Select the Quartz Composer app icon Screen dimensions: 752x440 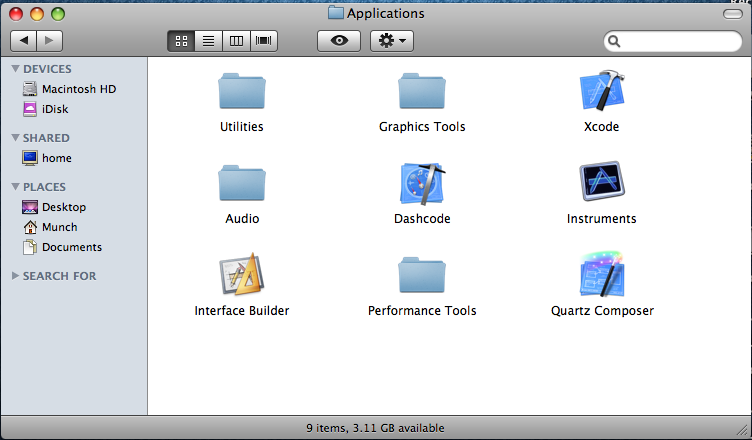[x=602, y=274]
